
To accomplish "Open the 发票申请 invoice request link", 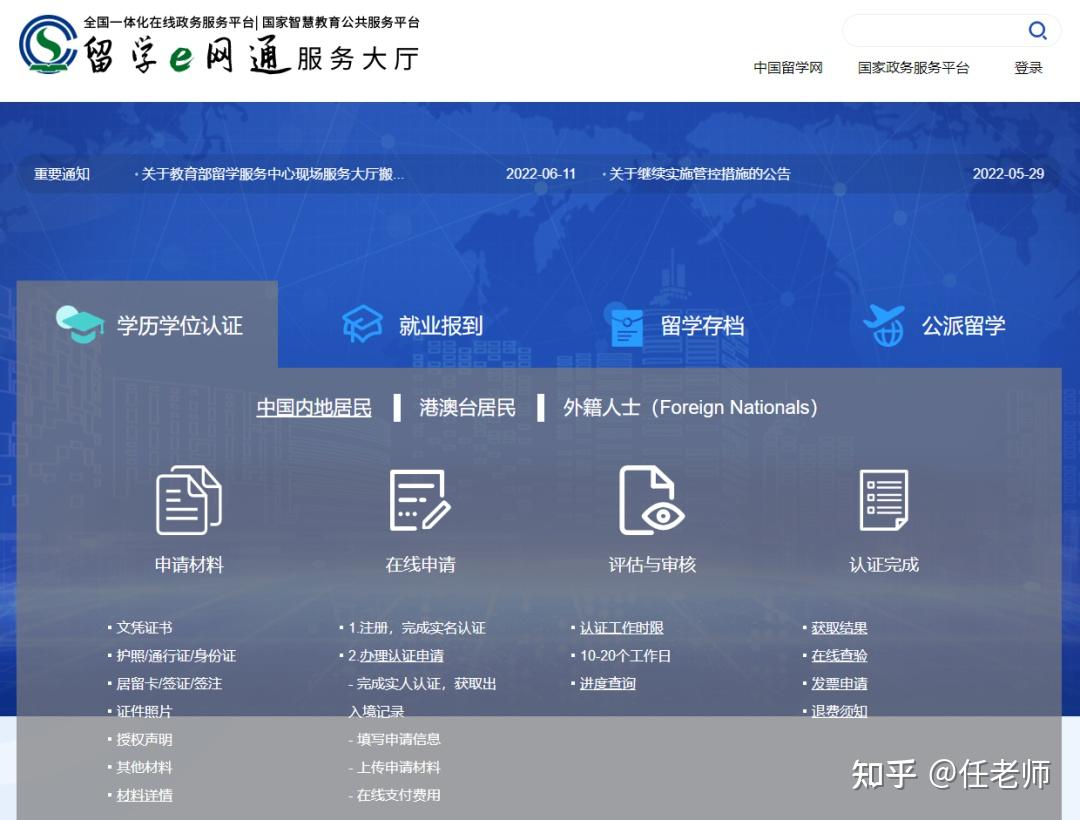I will coord(841,684).
